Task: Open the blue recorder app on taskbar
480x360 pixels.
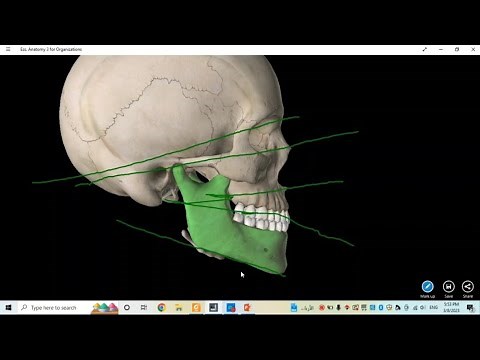Action: [231, 307]
